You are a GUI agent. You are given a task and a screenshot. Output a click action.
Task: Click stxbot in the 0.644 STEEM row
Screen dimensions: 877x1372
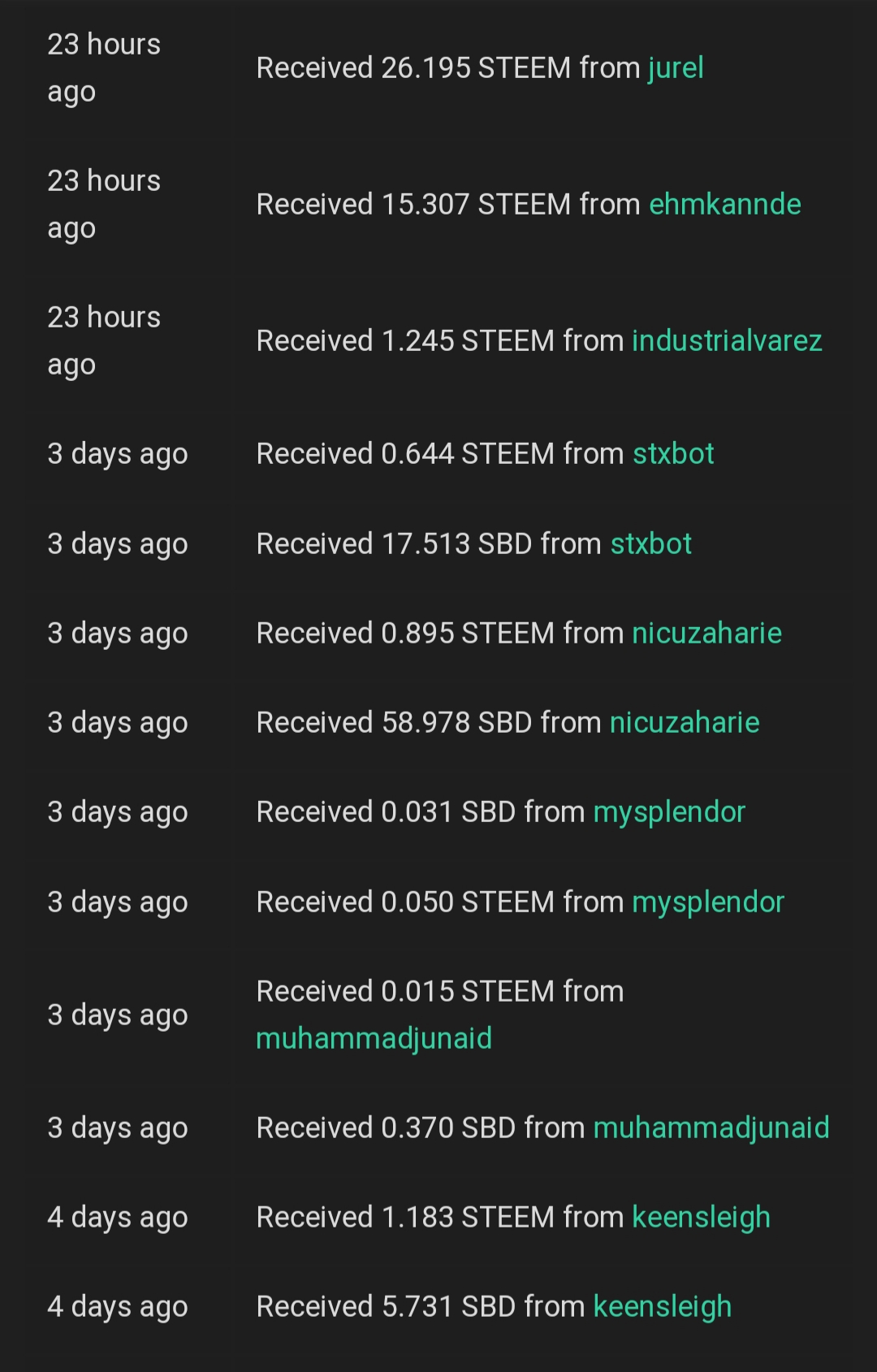click(673, 454)
